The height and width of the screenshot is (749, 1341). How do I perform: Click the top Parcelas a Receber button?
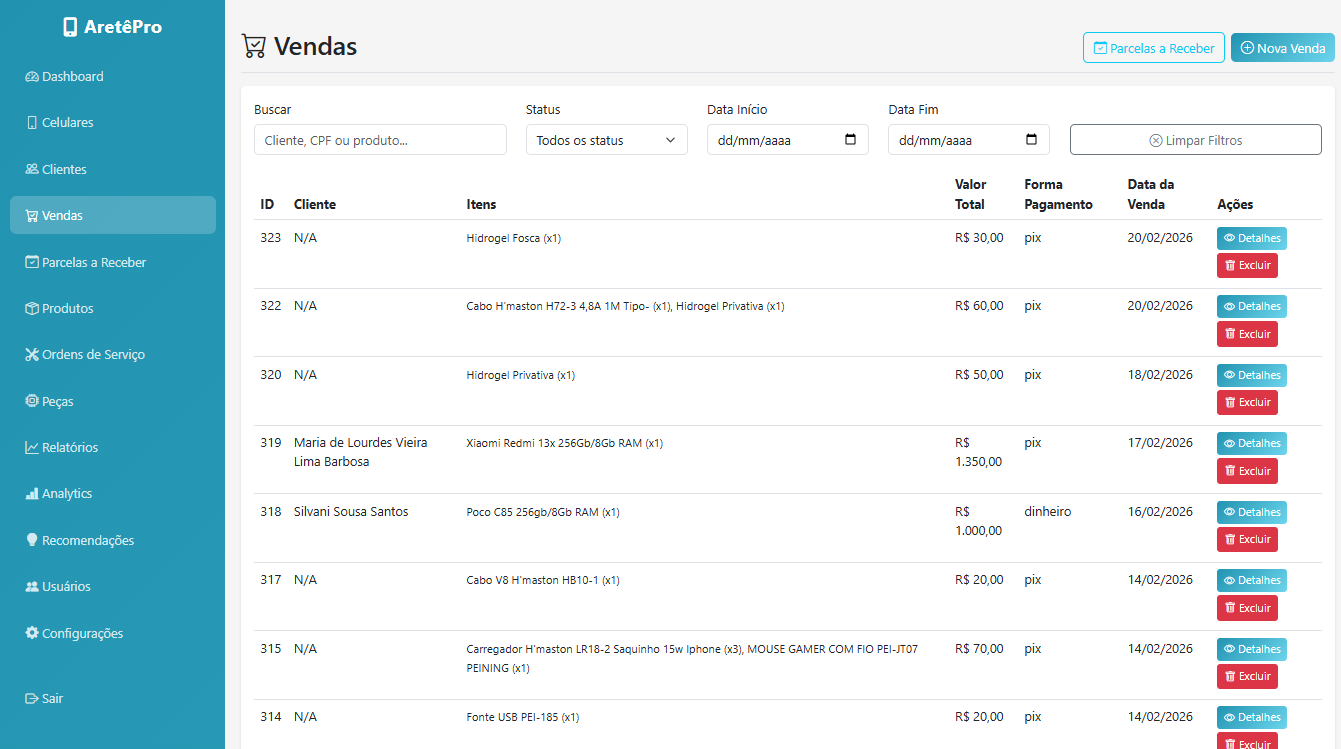tap(1153, 48)
